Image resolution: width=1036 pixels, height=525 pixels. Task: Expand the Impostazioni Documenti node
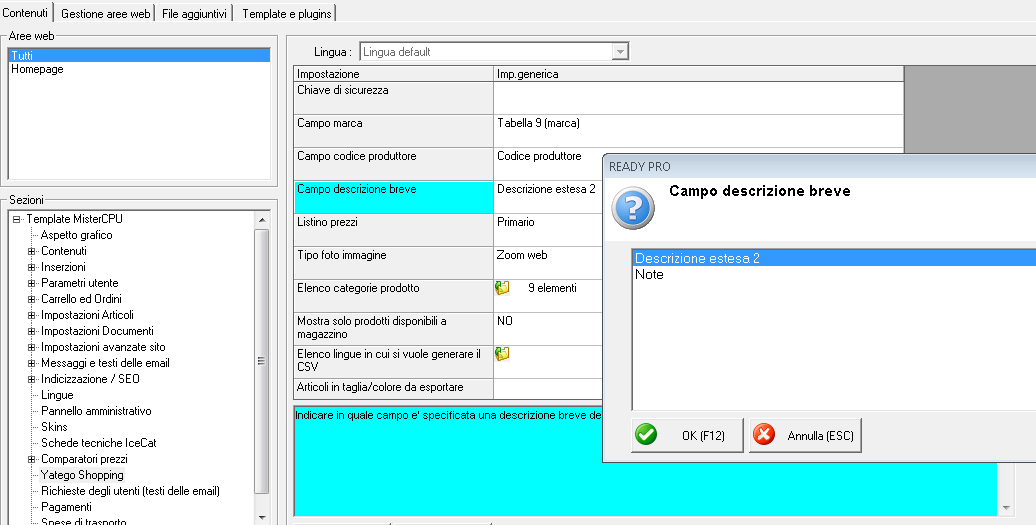click(31, 331)
